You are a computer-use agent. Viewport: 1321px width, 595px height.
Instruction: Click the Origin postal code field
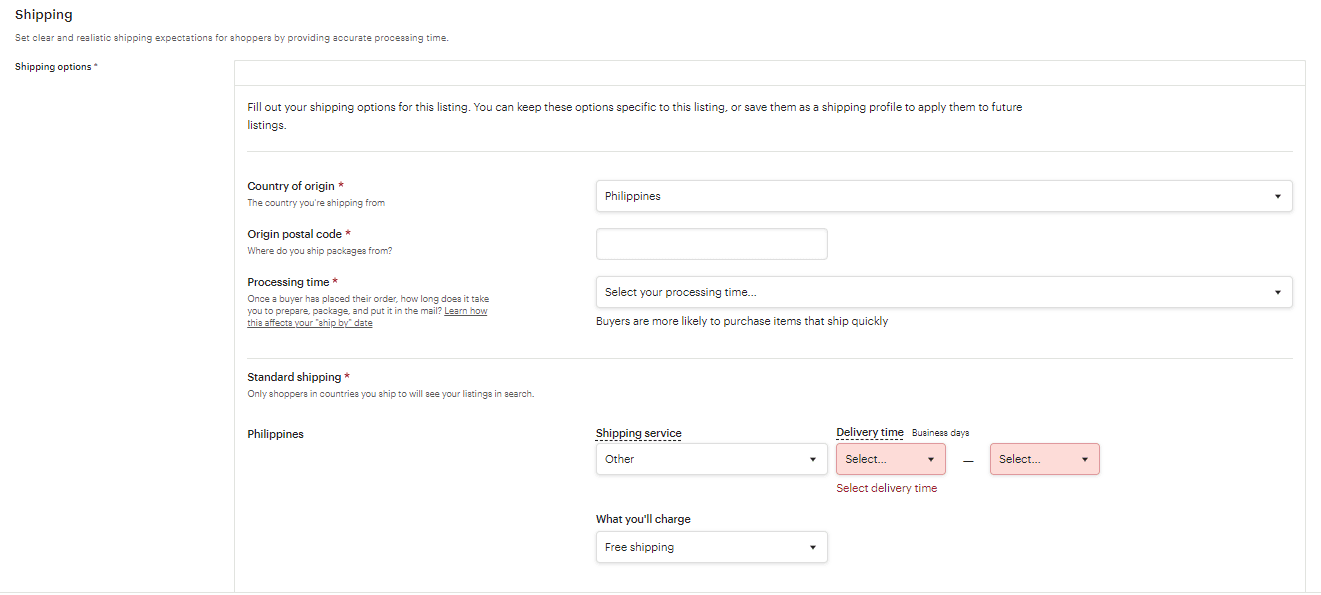[x=711, y=244]
